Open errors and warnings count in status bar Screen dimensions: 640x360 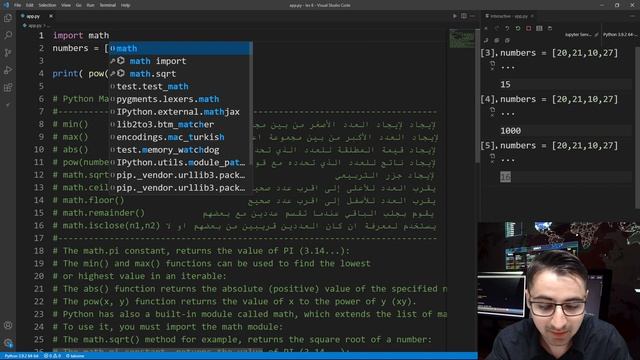tap(52, 356)
